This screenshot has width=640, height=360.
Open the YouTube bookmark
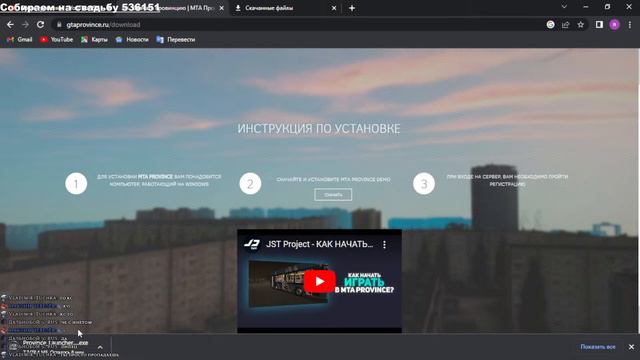pos(56,40)
